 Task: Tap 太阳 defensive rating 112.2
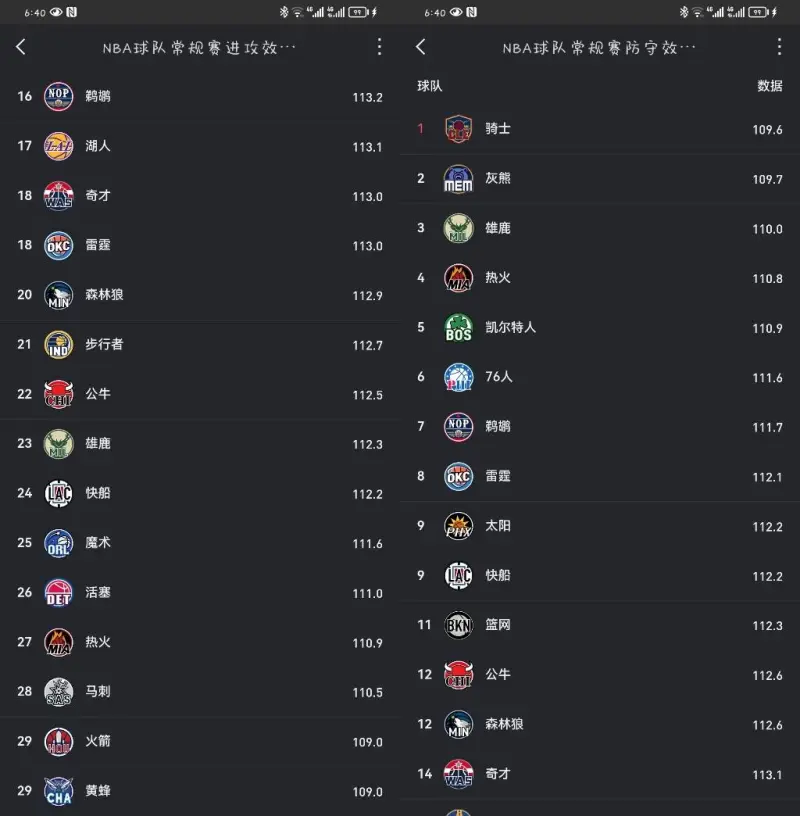[x=767, y=527]
